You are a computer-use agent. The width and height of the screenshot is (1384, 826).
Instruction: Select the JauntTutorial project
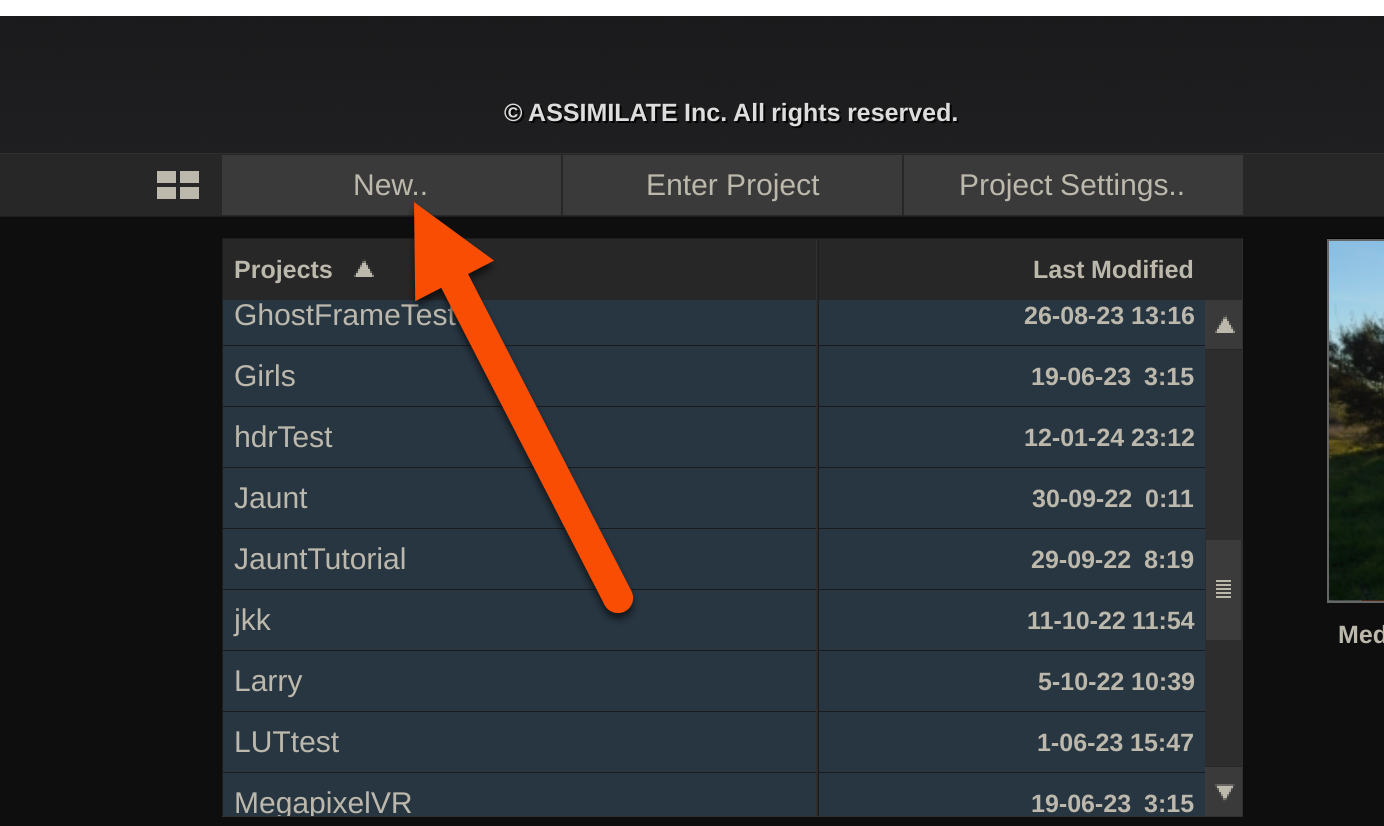pos(320,560)
